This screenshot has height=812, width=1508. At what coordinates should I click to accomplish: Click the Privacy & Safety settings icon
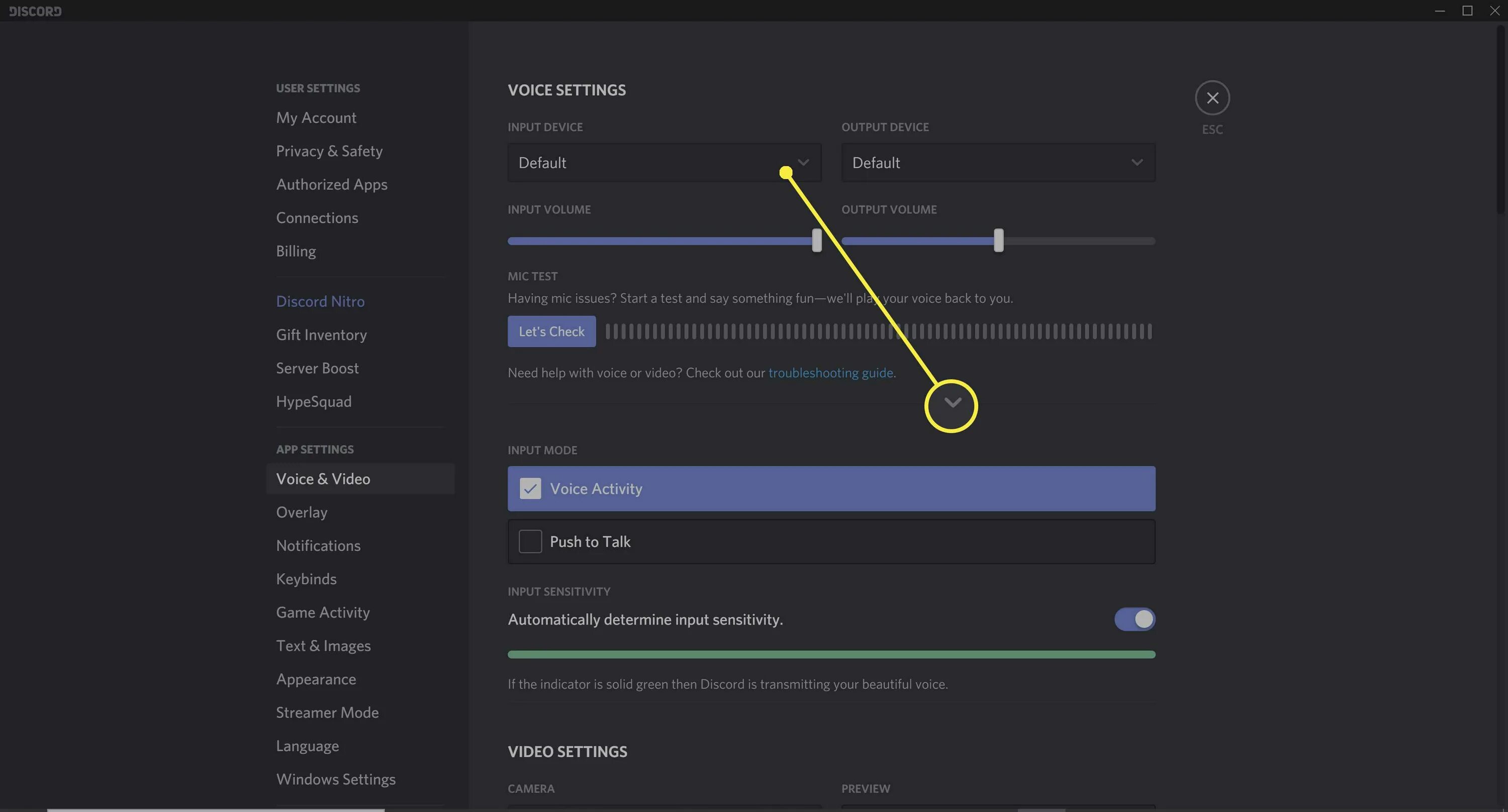click(x=329, y=150)
